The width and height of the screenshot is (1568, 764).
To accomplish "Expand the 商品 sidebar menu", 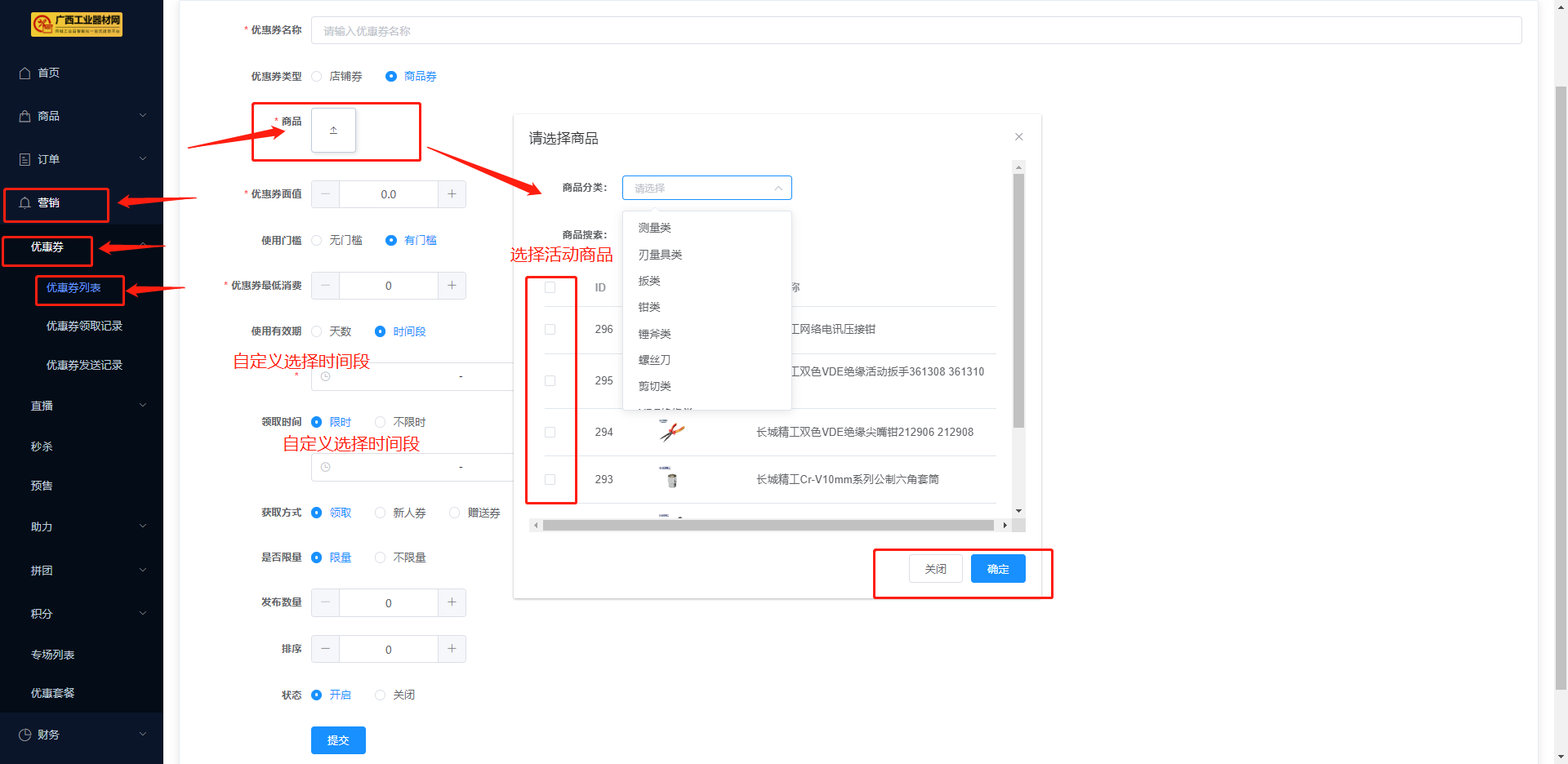I will (x=82, y=116).
